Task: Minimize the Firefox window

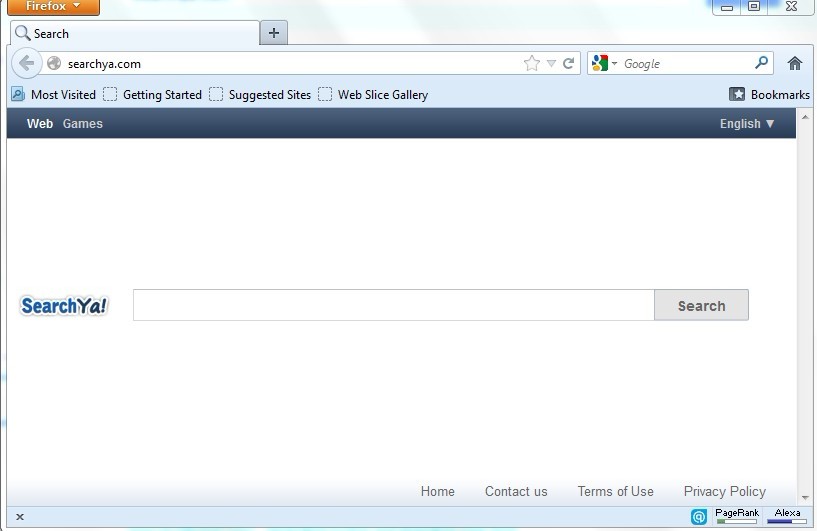Action: pyautogui.click(x=727, y=7)
